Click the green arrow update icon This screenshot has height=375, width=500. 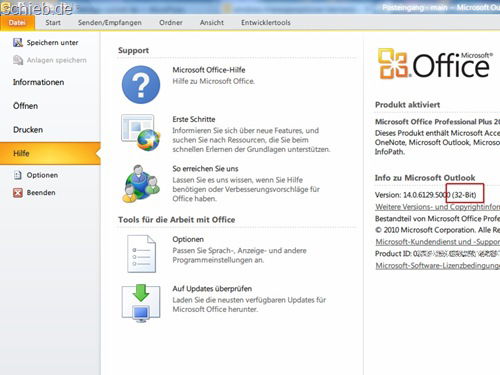(141, 303)
